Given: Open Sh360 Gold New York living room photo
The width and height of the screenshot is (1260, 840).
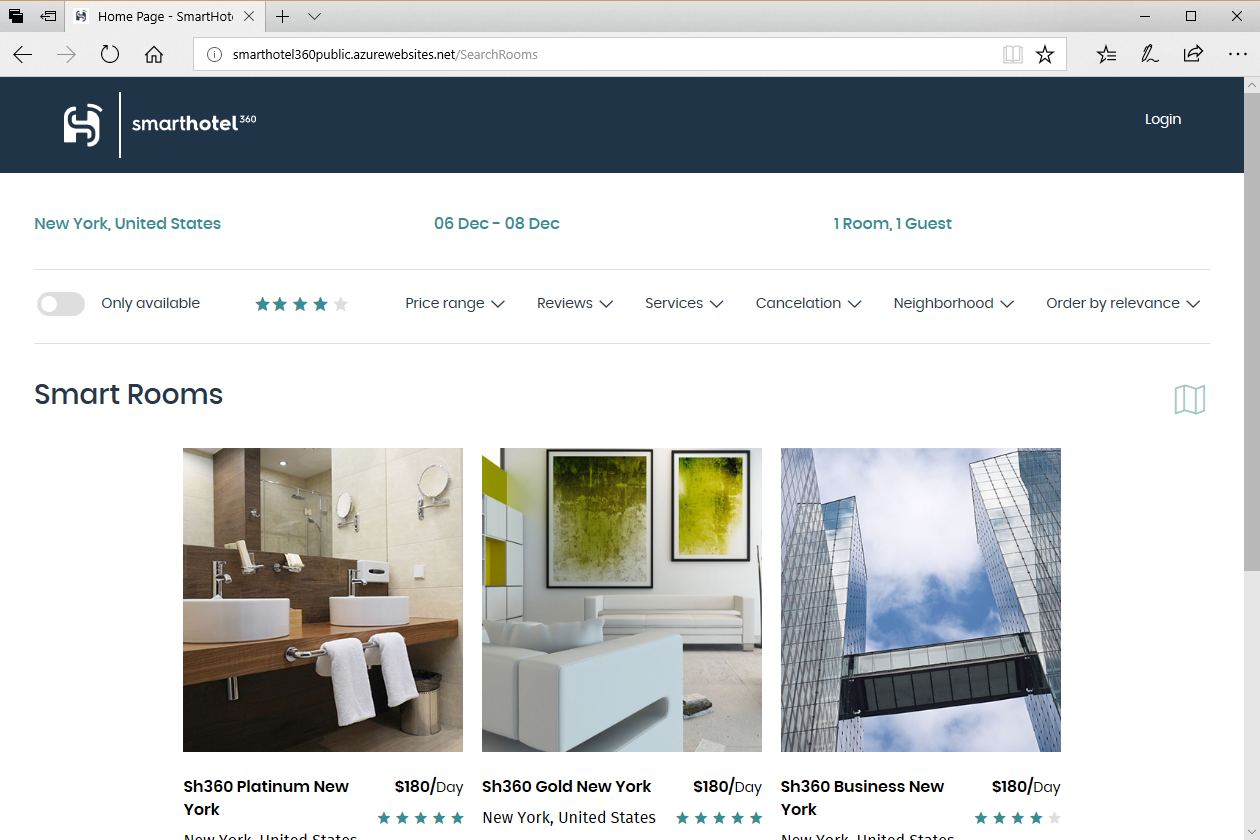Looking at the screenshot, I should tap(622, 600).
